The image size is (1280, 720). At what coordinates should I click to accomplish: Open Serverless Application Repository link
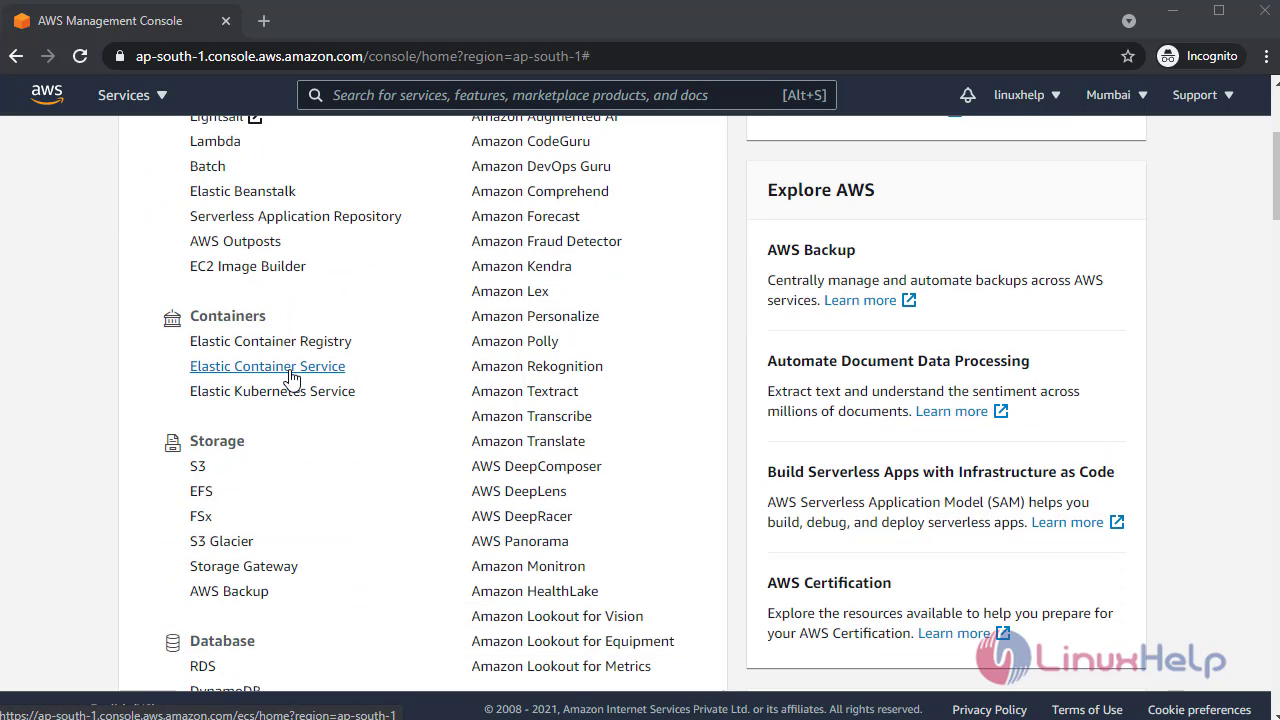pyautogui.click(x=295, y=216)
